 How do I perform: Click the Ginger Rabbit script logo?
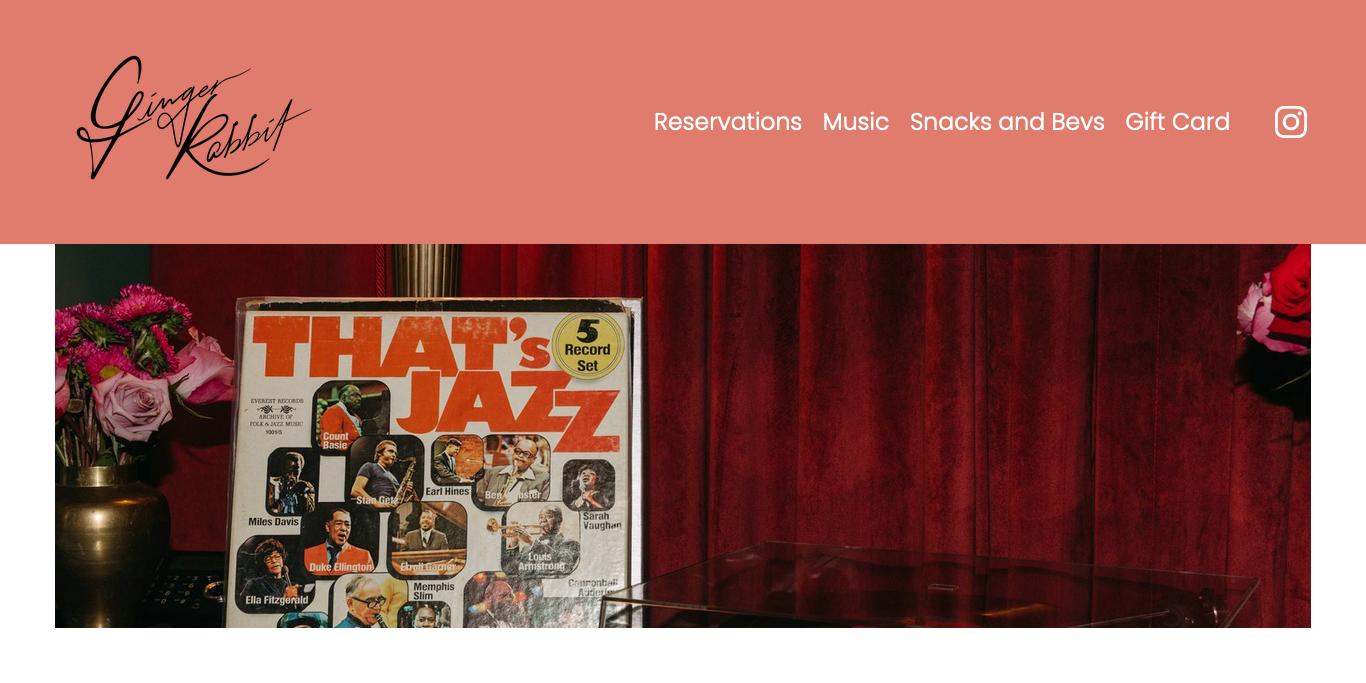point(194,119)
